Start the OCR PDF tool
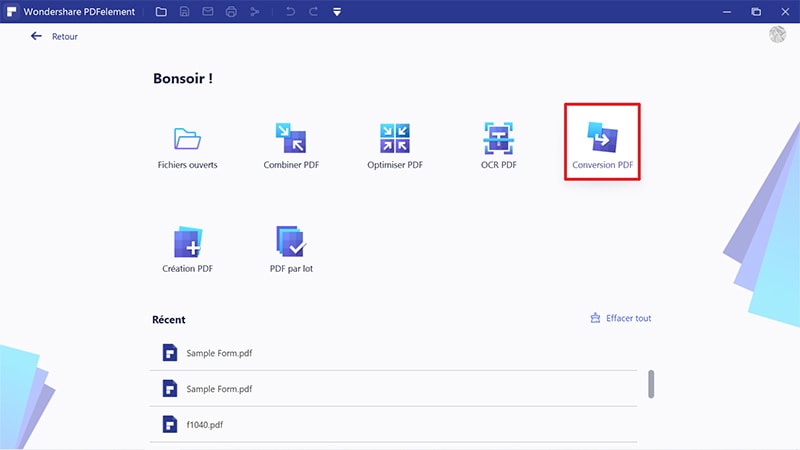 (x=498, y=146)
